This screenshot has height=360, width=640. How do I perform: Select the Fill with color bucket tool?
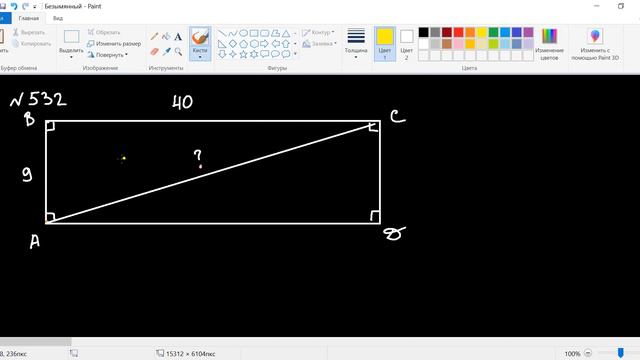(x=166, y=37)
